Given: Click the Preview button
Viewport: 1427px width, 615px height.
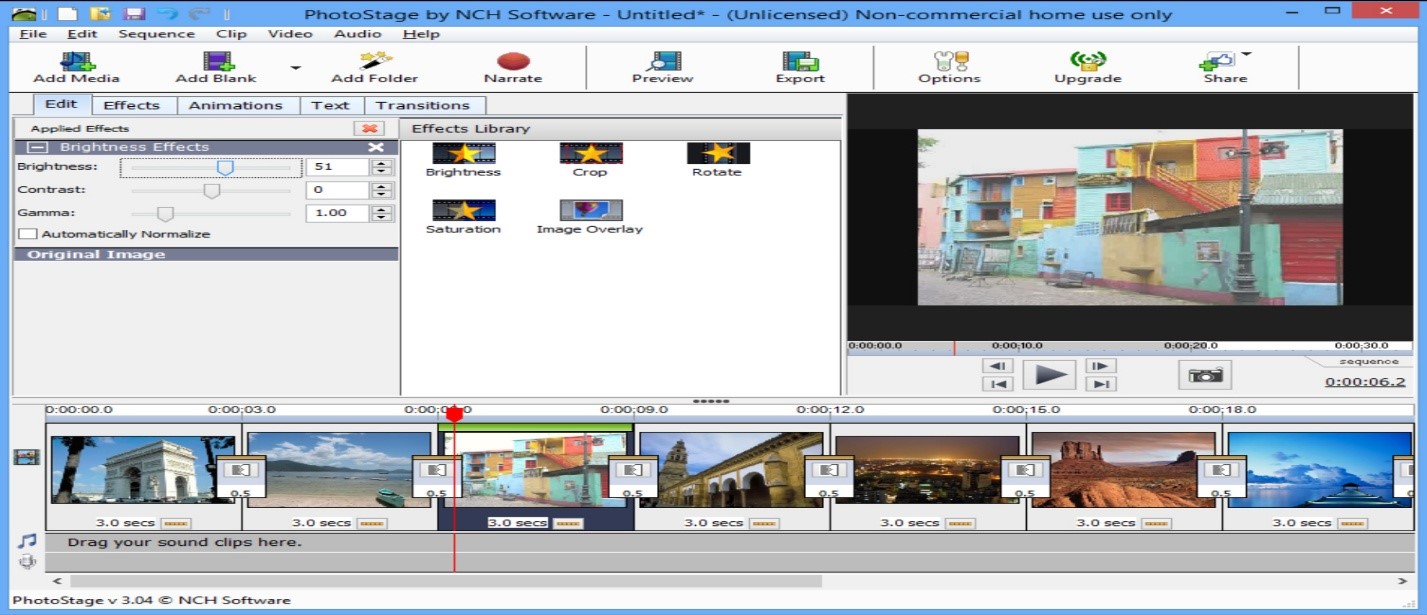Looking at the screenshot, I should (664, 66).
